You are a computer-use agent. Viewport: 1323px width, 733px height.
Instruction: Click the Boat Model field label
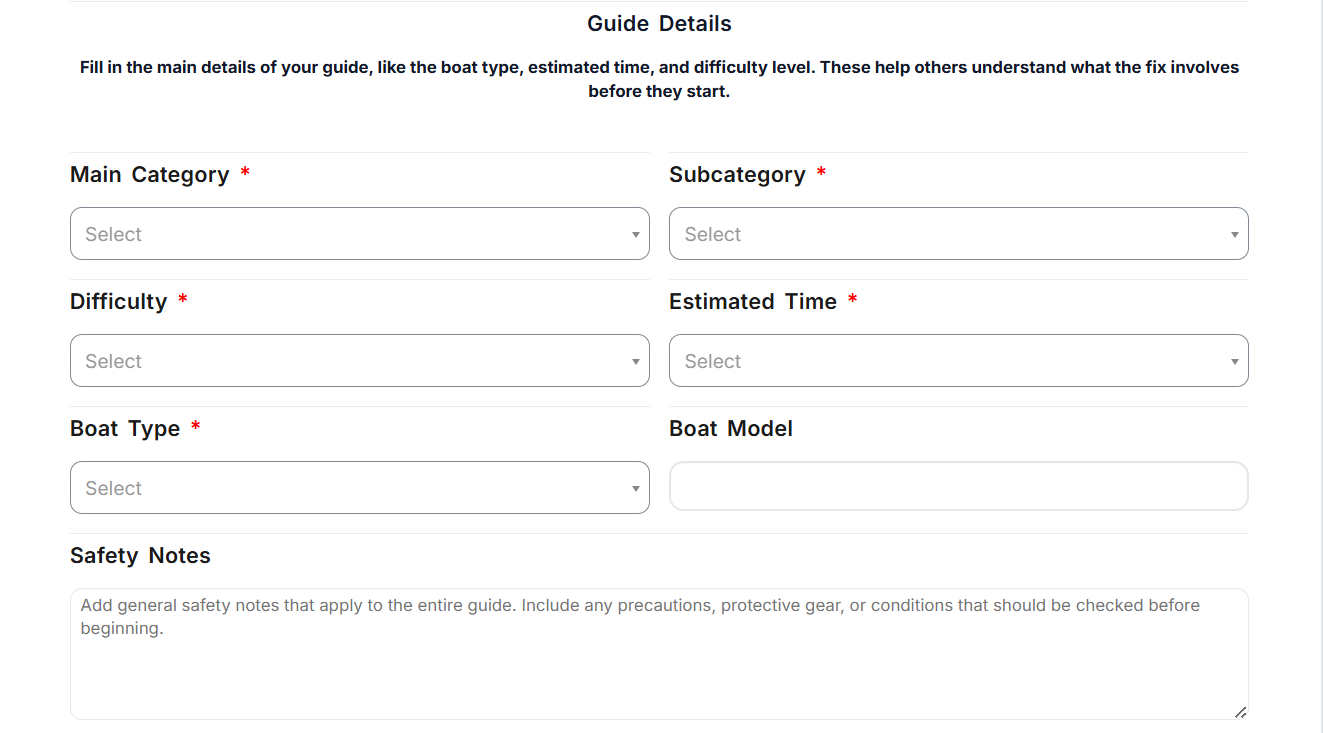click(731, 429)
